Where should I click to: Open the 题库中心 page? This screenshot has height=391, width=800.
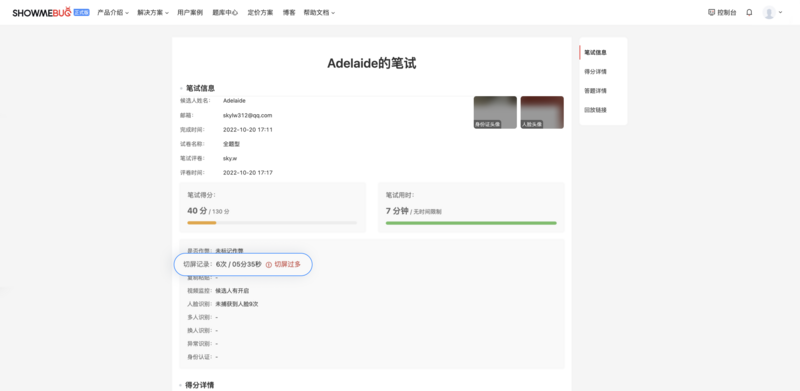coord(225,13)
